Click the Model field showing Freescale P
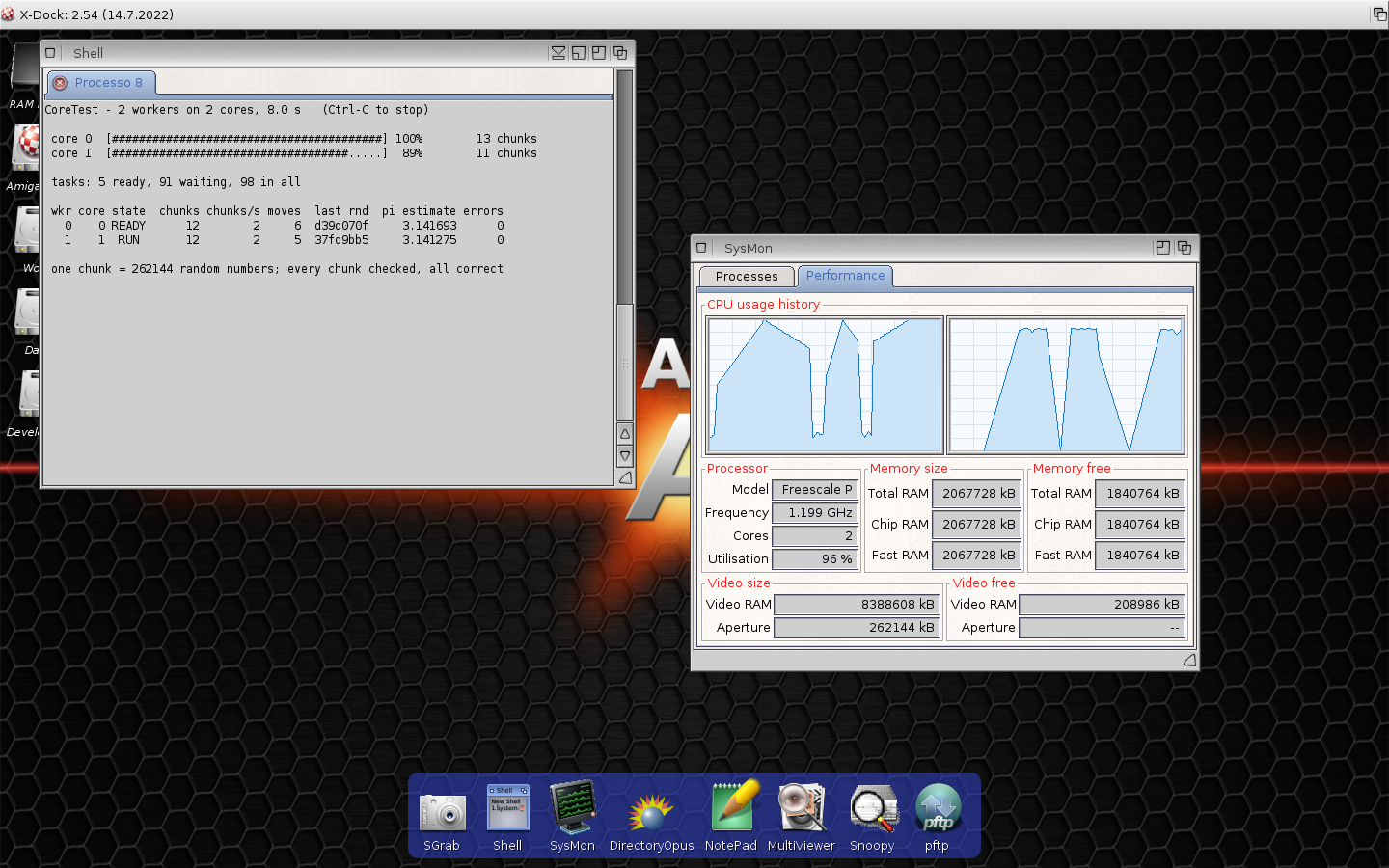Image resolution: width=1389 pixels, height=868 pixels. (815, 490)
